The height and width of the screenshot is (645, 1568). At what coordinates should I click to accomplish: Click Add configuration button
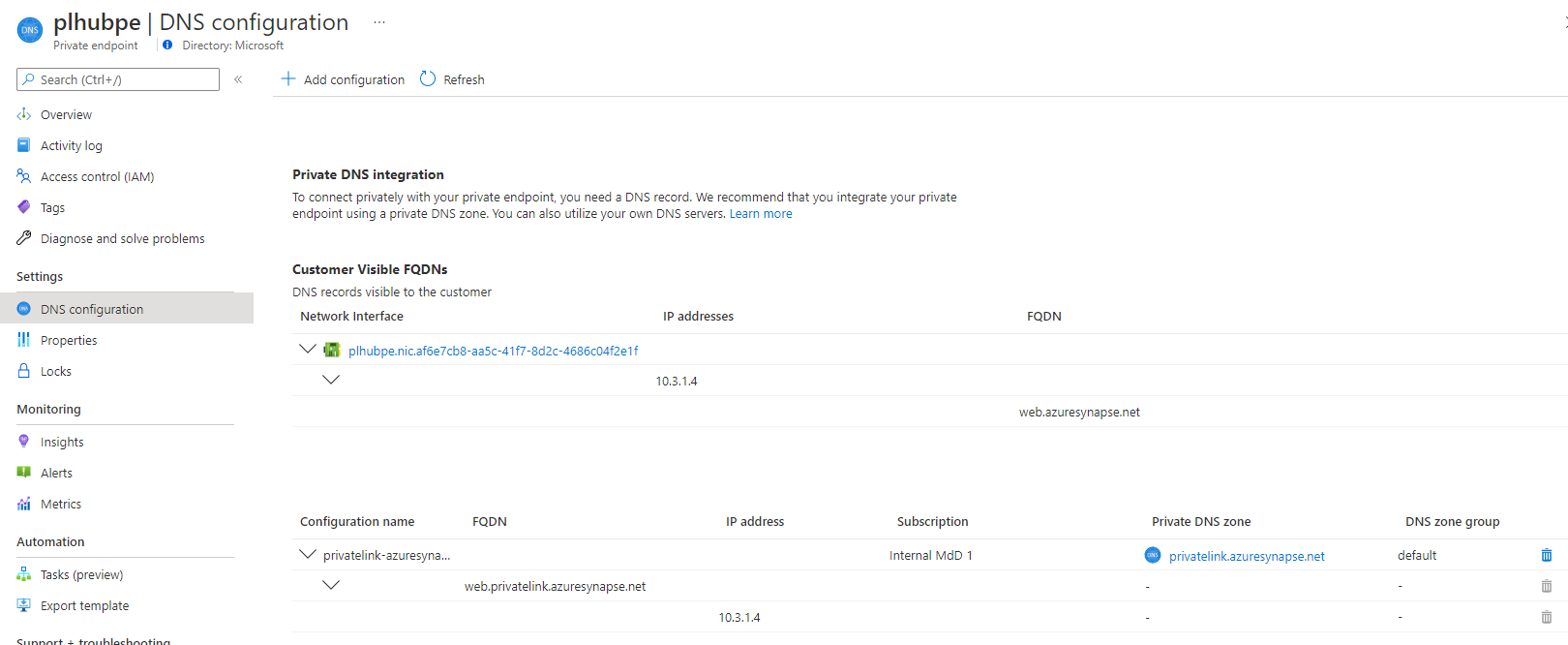pos(343,79)
